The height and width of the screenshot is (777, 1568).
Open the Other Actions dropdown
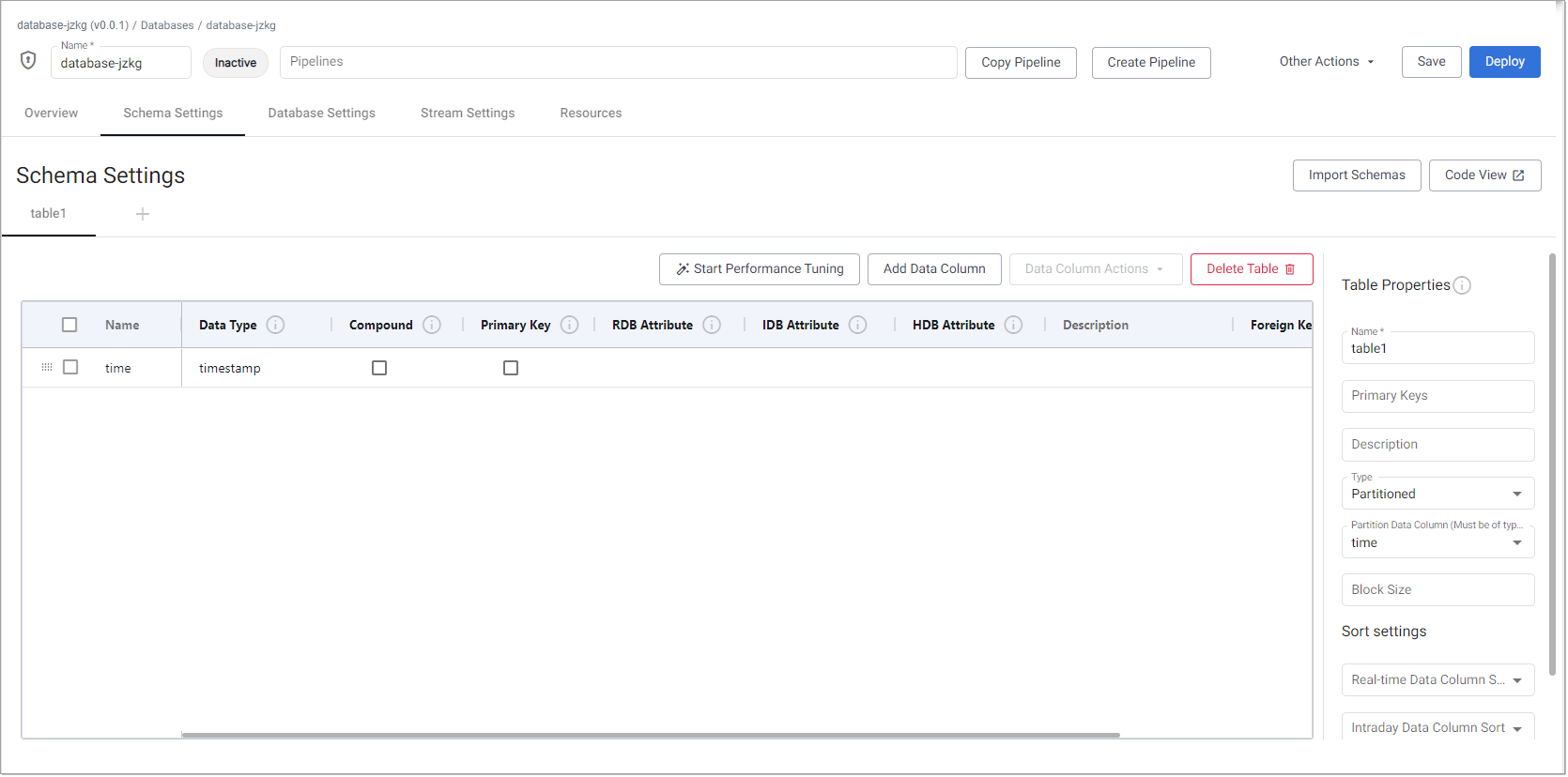[1326, 62]
